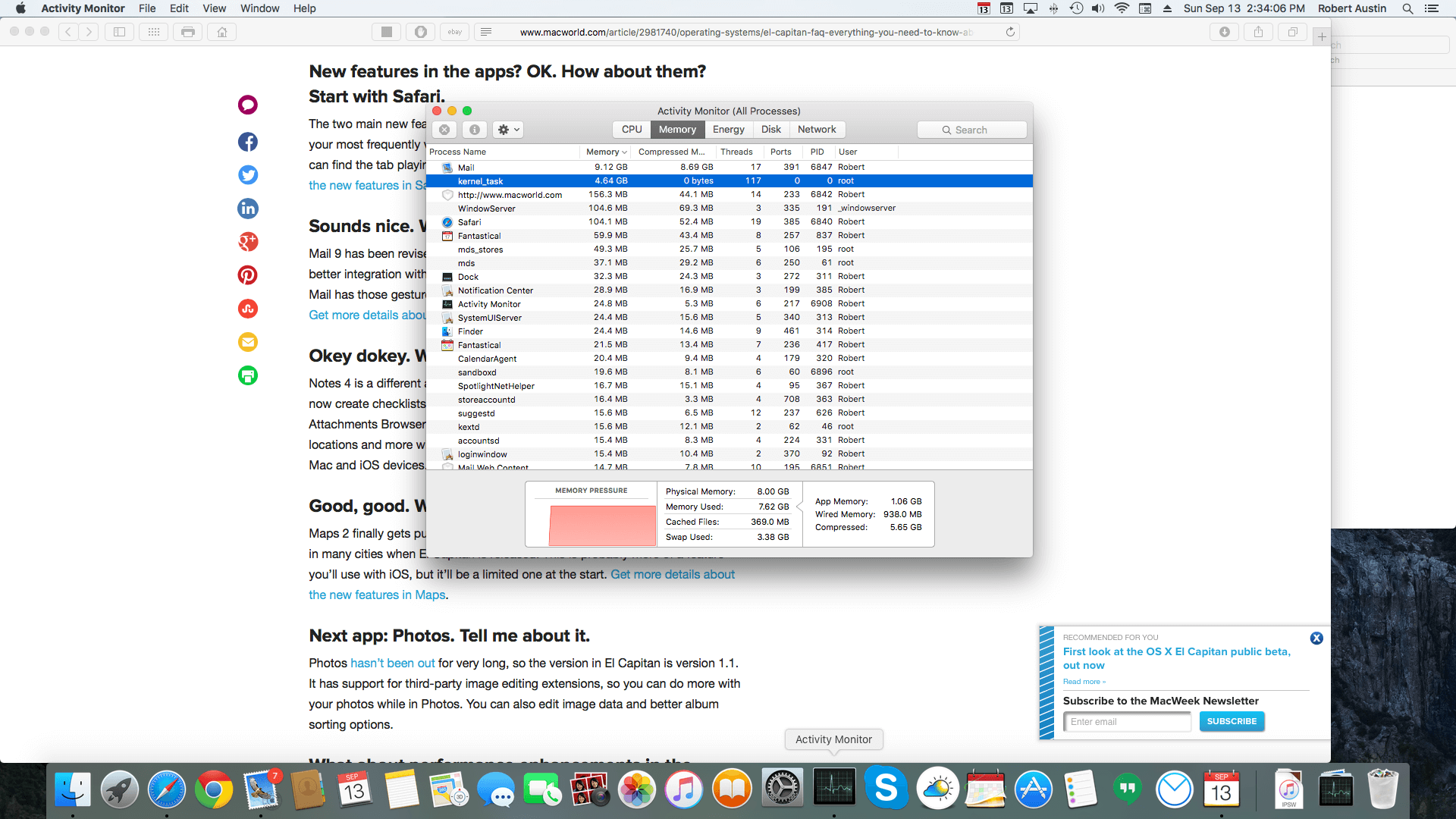Open the 'hasn't been out' link
1456x819 pixels.
click(x=392, y=663)
